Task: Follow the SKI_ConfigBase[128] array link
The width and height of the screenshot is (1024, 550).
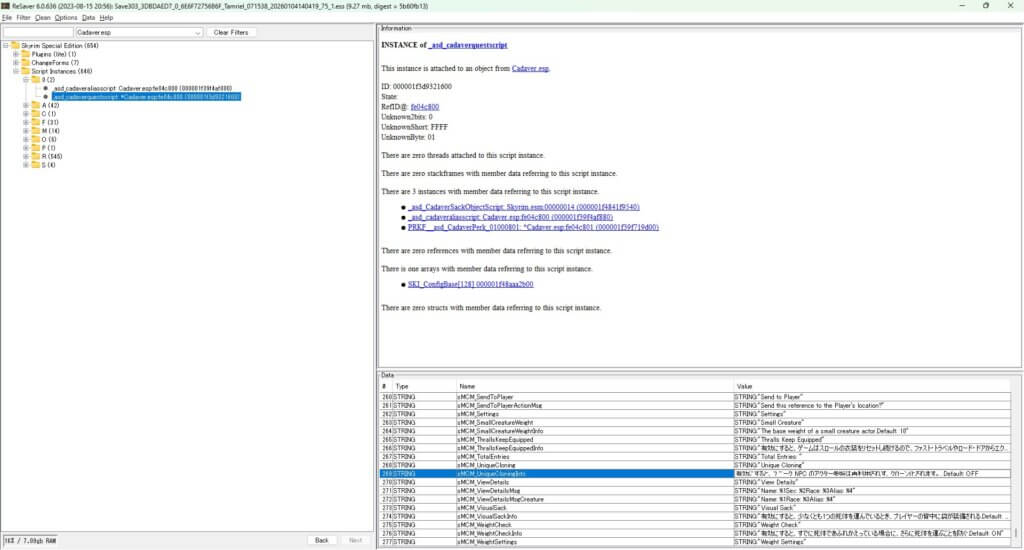Action: point(470,284)
